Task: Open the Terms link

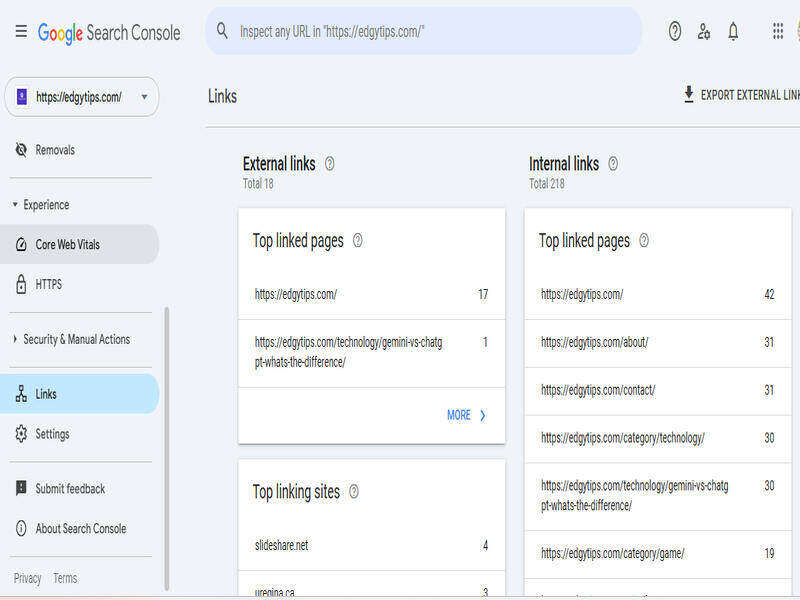Action: (x=65, y=578)
